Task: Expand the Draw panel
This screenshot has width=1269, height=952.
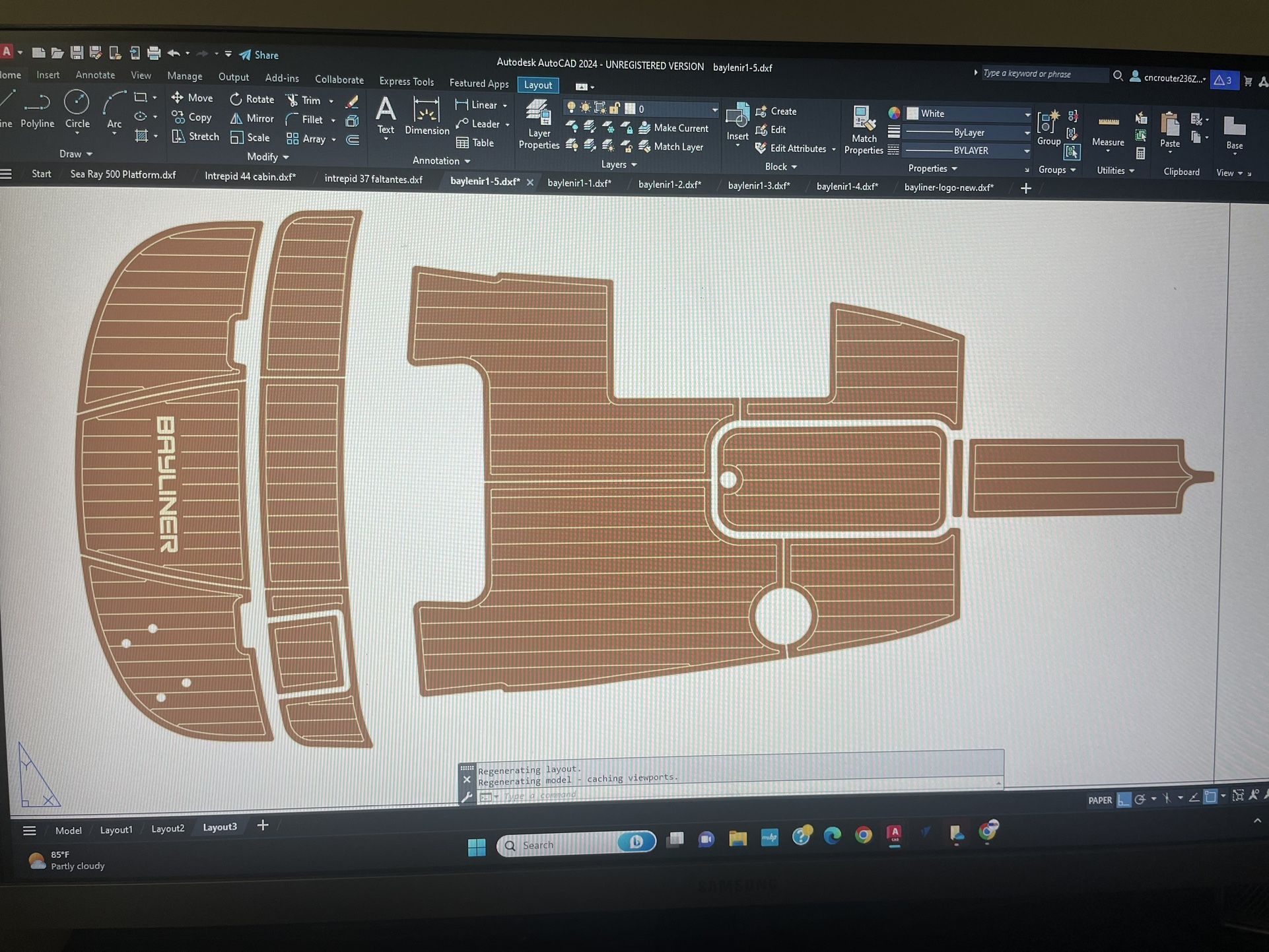Action: (x=76, y=154)
